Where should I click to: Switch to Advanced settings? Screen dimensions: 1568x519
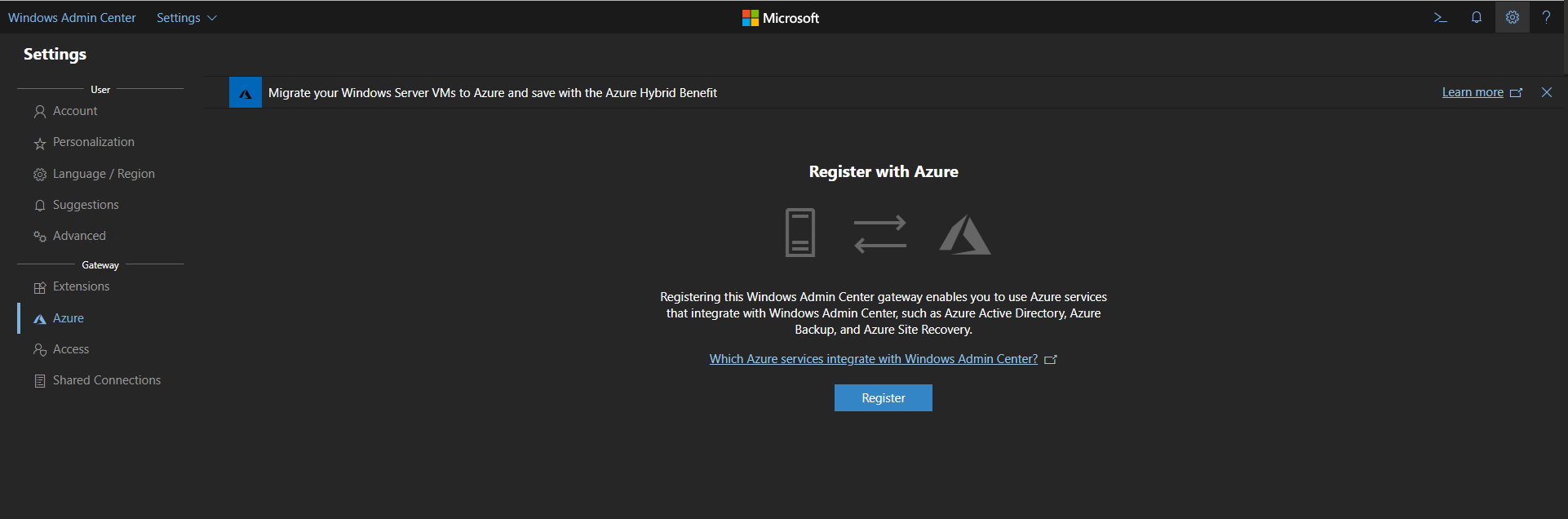click(x=79, y=236)
